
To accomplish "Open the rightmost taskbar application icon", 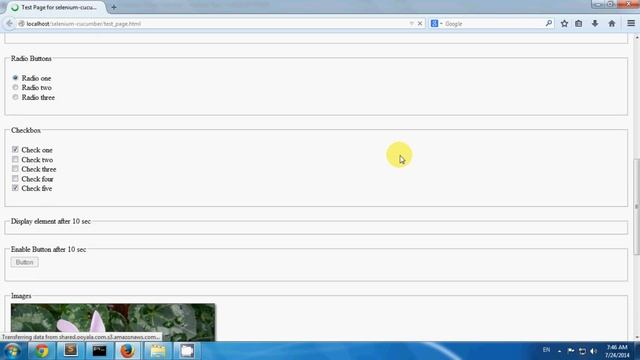I will point(187,351).
